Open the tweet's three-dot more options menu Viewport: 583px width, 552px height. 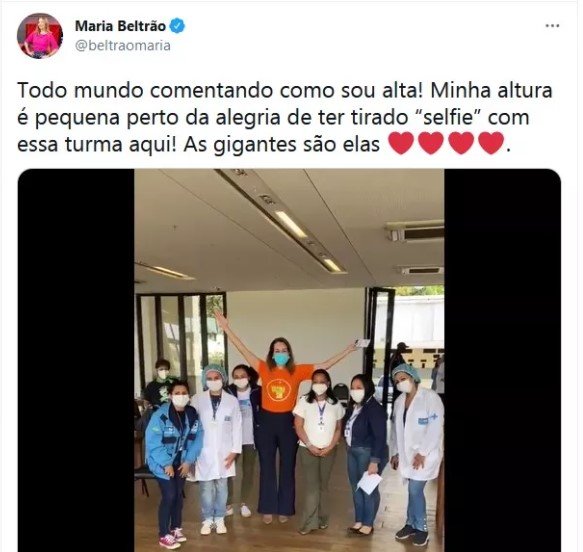point(552,26)
